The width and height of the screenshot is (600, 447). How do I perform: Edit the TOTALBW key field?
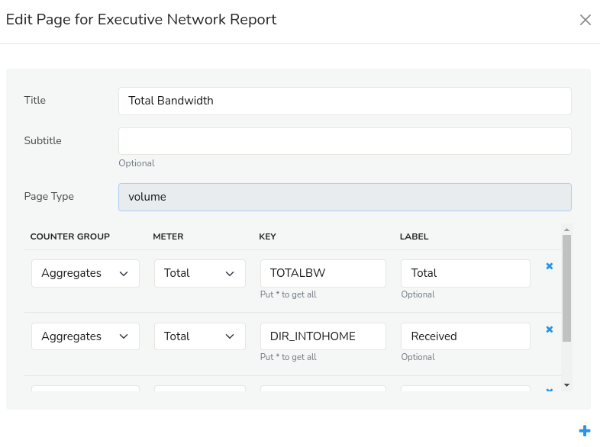(323, 273)
